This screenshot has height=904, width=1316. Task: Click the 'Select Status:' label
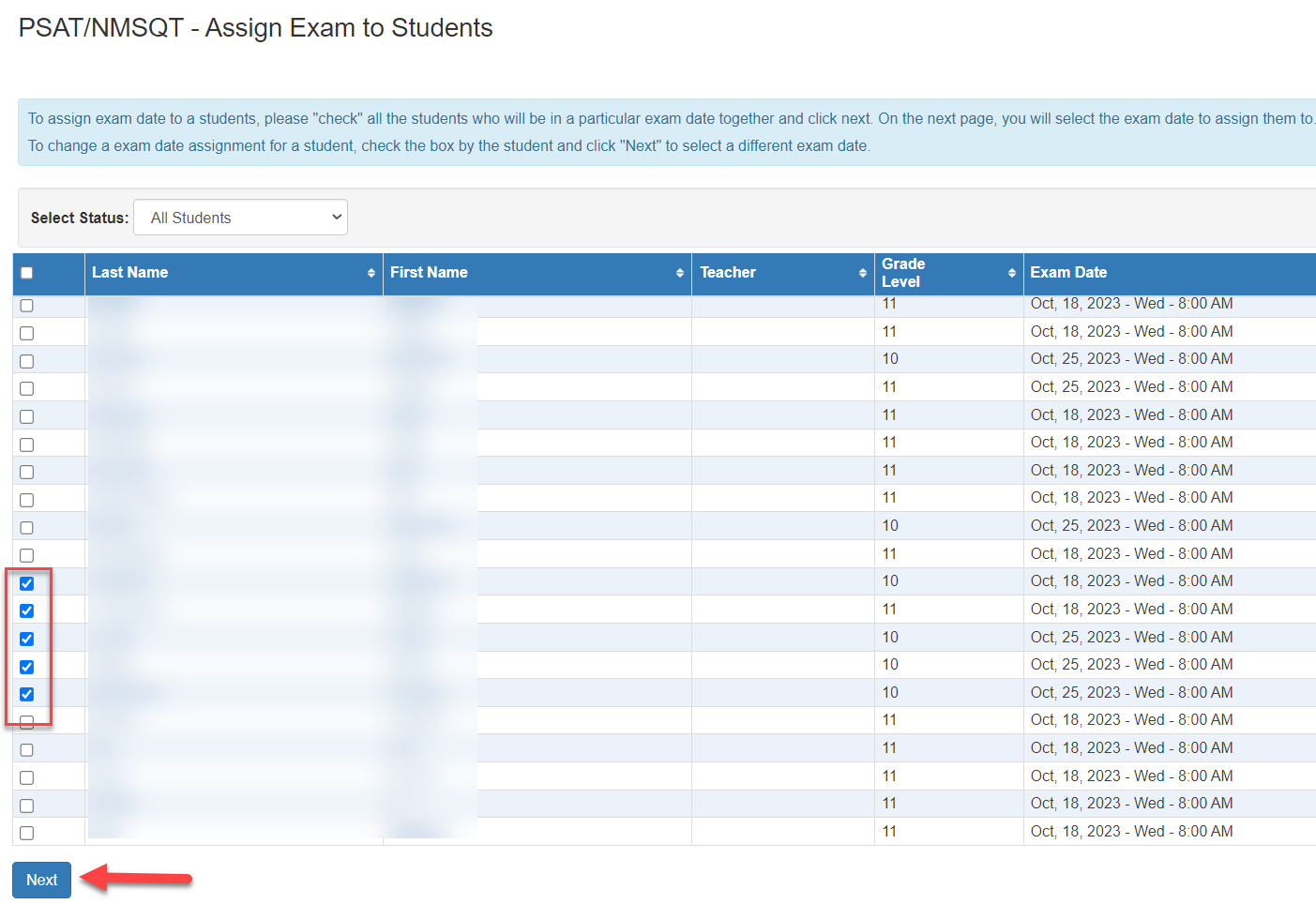(80, 218)
